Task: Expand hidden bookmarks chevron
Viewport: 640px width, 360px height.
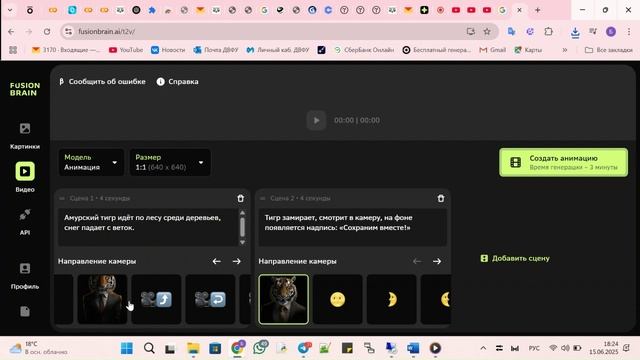Action: point(565,50)
